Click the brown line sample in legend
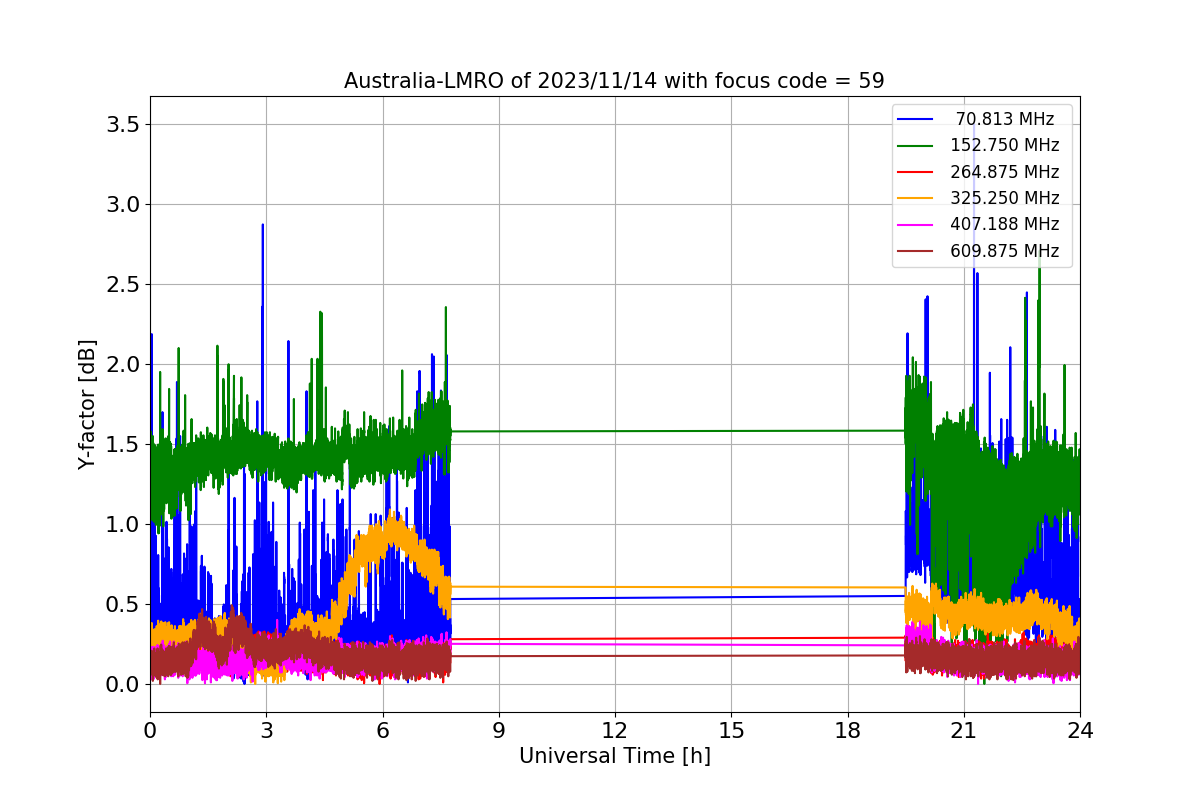 tap(915, 252)
